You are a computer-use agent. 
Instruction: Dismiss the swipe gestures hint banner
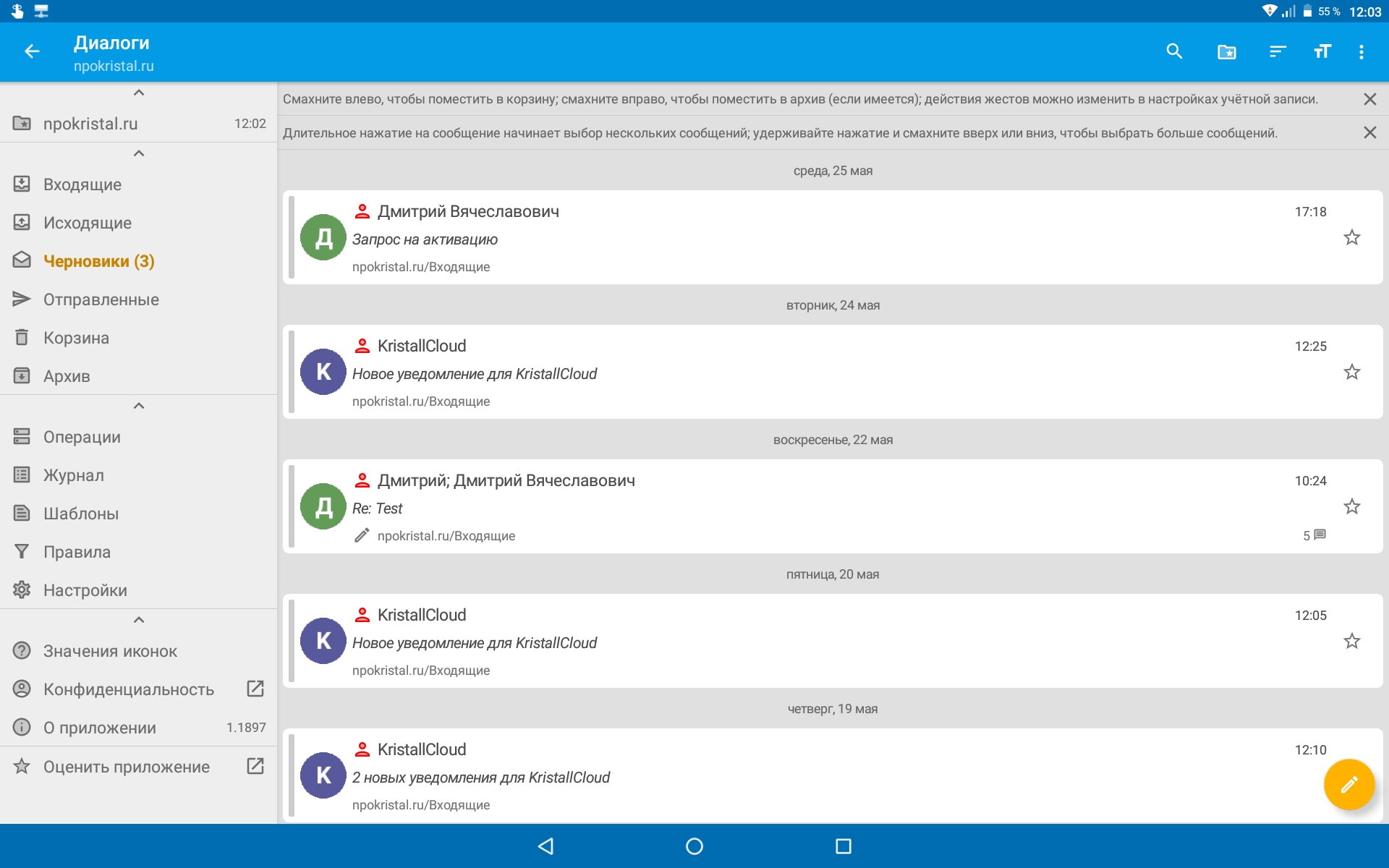point(1369,99)
